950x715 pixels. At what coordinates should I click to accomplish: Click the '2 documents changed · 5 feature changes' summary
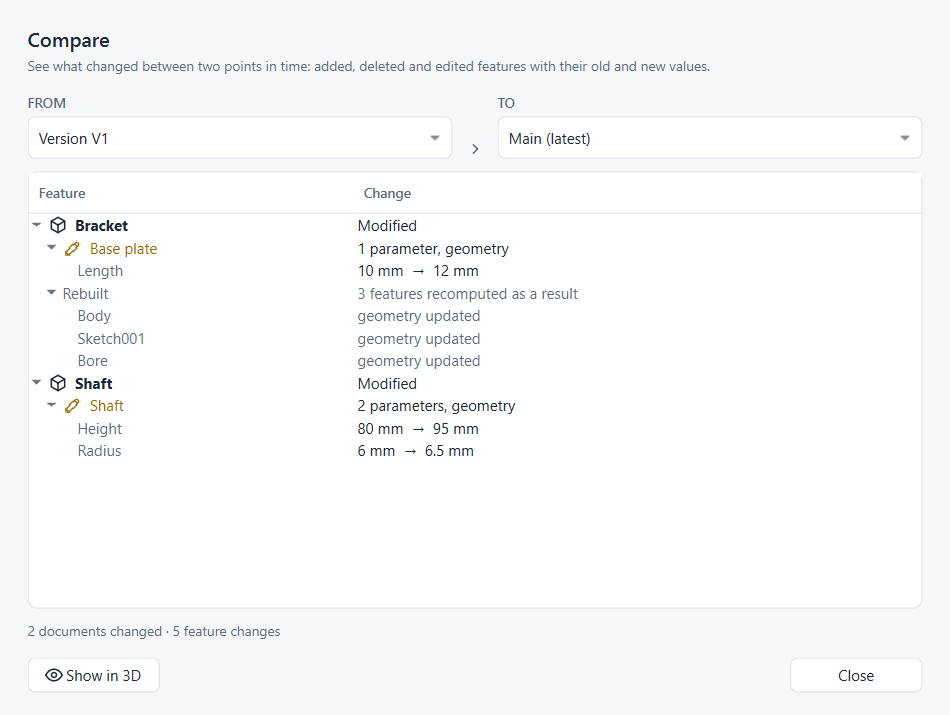click(154, 631)
